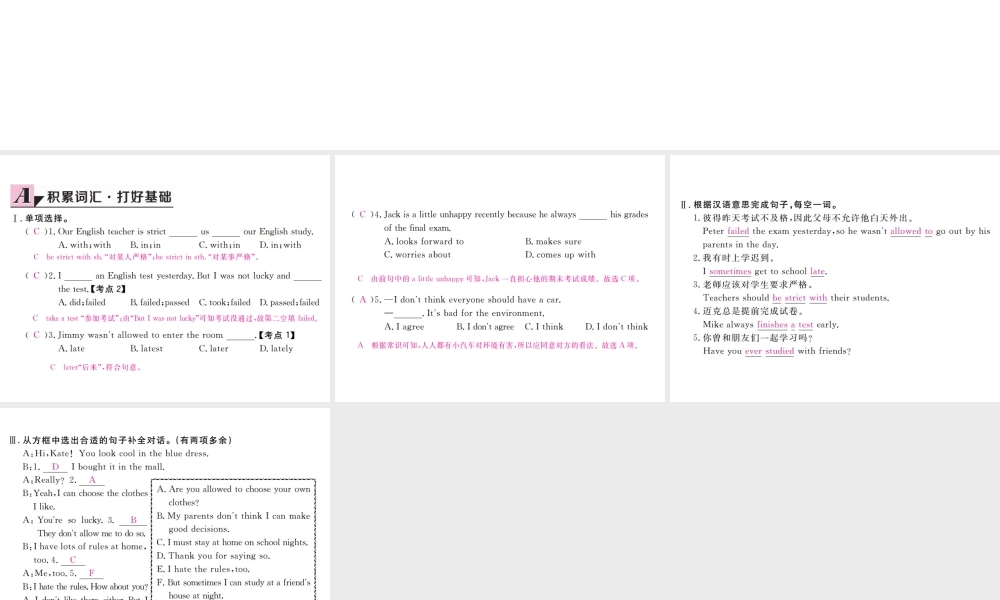The height and width of the screenshot is (600, 1000).
Task: Select option 'D. comes up with'
Action: pyautogui.click(x=560, y=254)
